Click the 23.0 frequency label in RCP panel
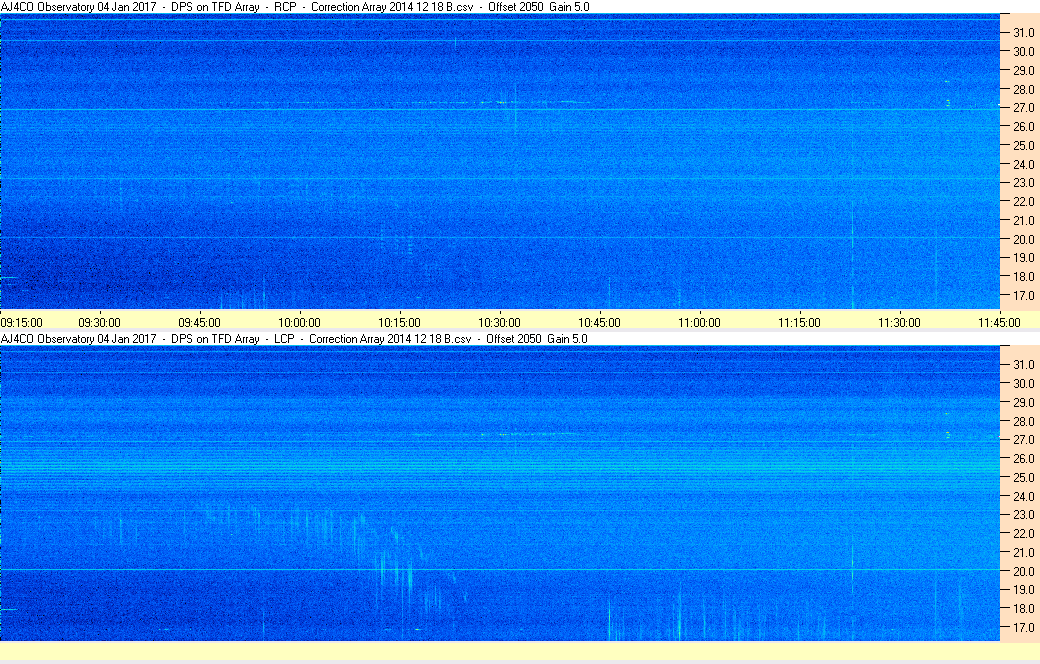This screenshot has height=664, width=1040. tap(1023, 183)
